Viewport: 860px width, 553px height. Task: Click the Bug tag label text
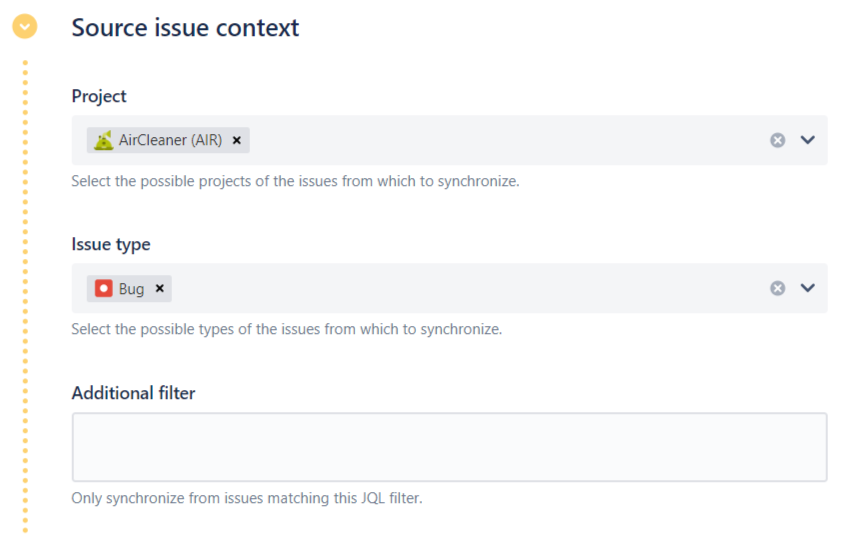point(131,288)
